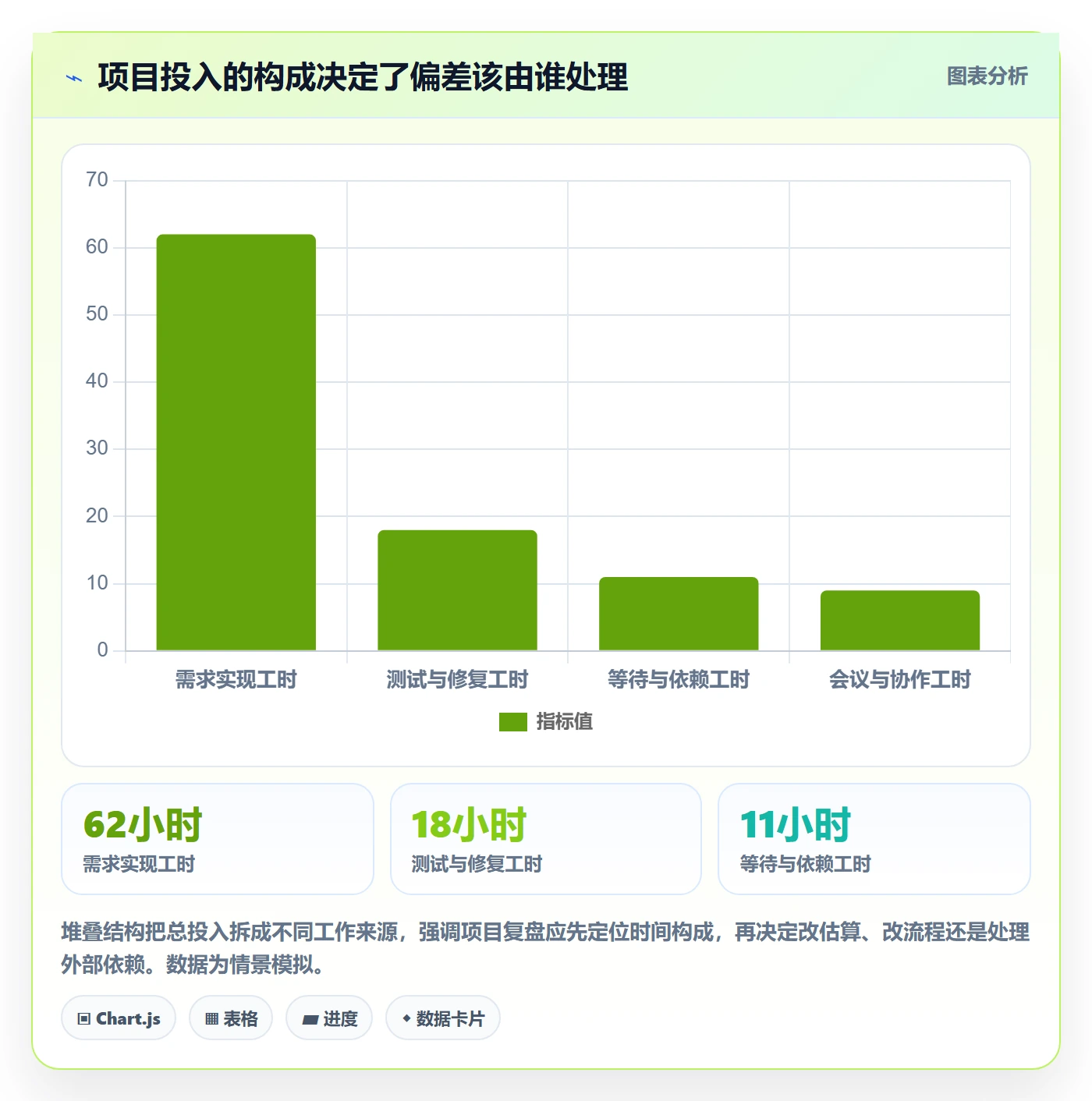Click the bar icon in 进度 chip
Image resolution: width=1092 pixels, height=1101 pixels.
310,1019
